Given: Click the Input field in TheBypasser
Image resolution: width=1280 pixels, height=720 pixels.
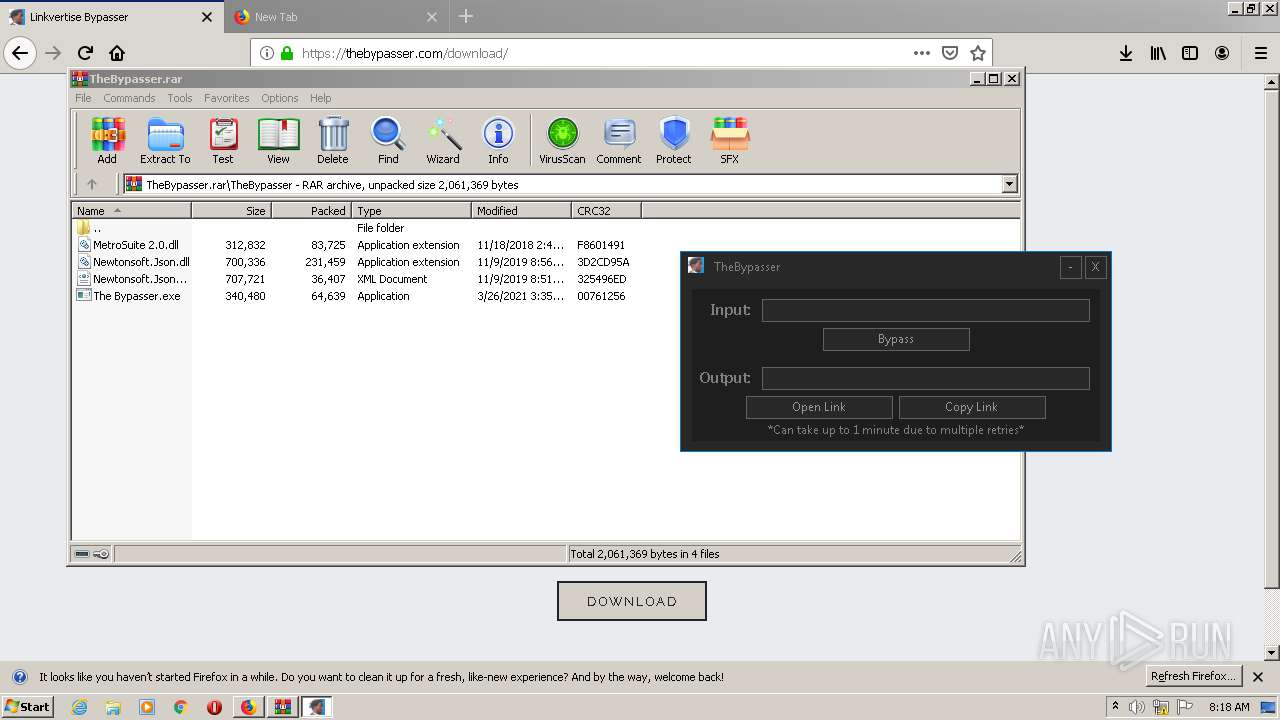Looking at the screenshot, I should 925,310.
